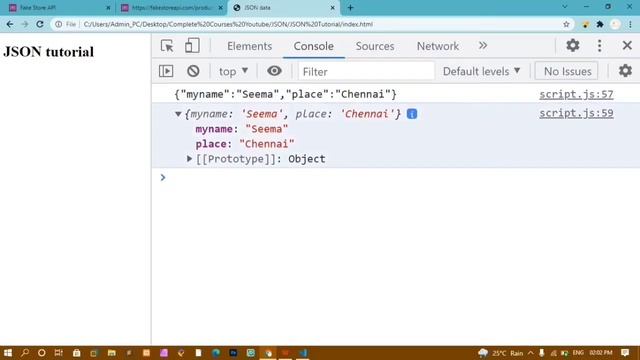Viewport: 640px width, 360px height.
Task: Select the myname: "Seema" property row
Action: [x=242, y=129]
